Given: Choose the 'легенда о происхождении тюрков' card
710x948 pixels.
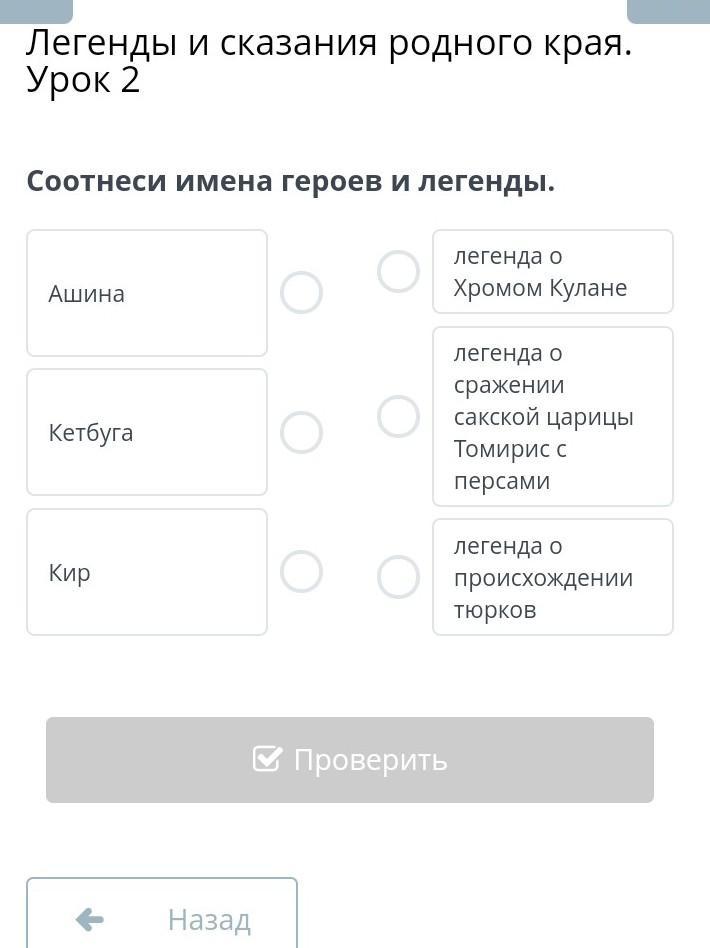Looking at the screenshot, I should pyautogui.click(x=552, y=577).
